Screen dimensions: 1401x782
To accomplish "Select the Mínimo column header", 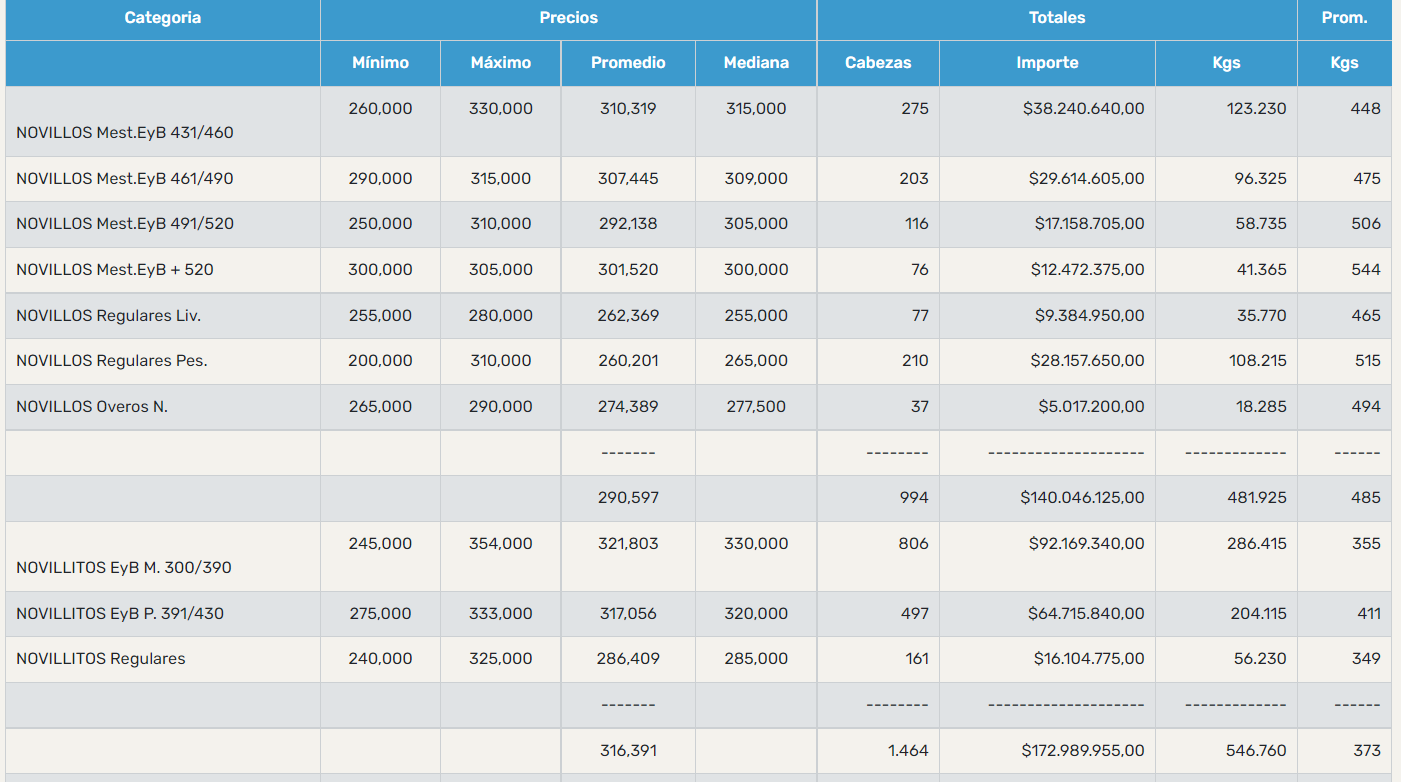I will tap(380, 63).
